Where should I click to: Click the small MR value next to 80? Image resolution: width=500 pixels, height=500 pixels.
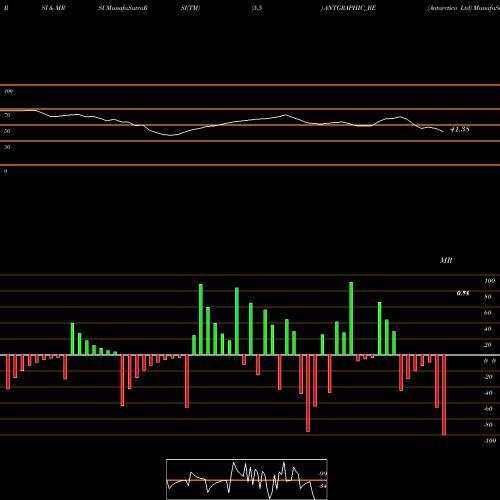[463, 293]
